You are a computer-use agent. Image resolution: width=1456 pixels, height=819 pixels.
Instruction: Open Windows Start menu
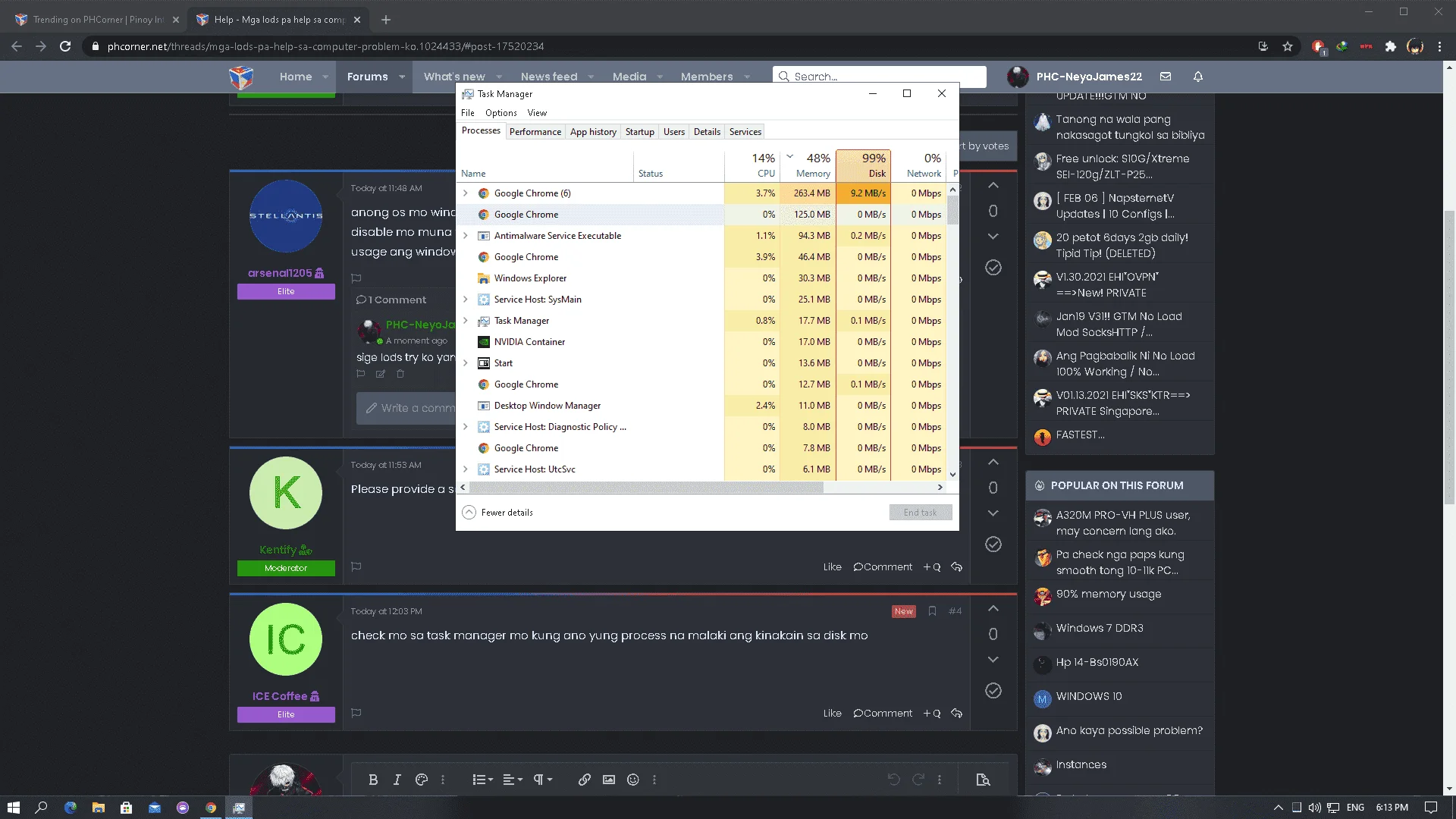click(x=13, y=808)
